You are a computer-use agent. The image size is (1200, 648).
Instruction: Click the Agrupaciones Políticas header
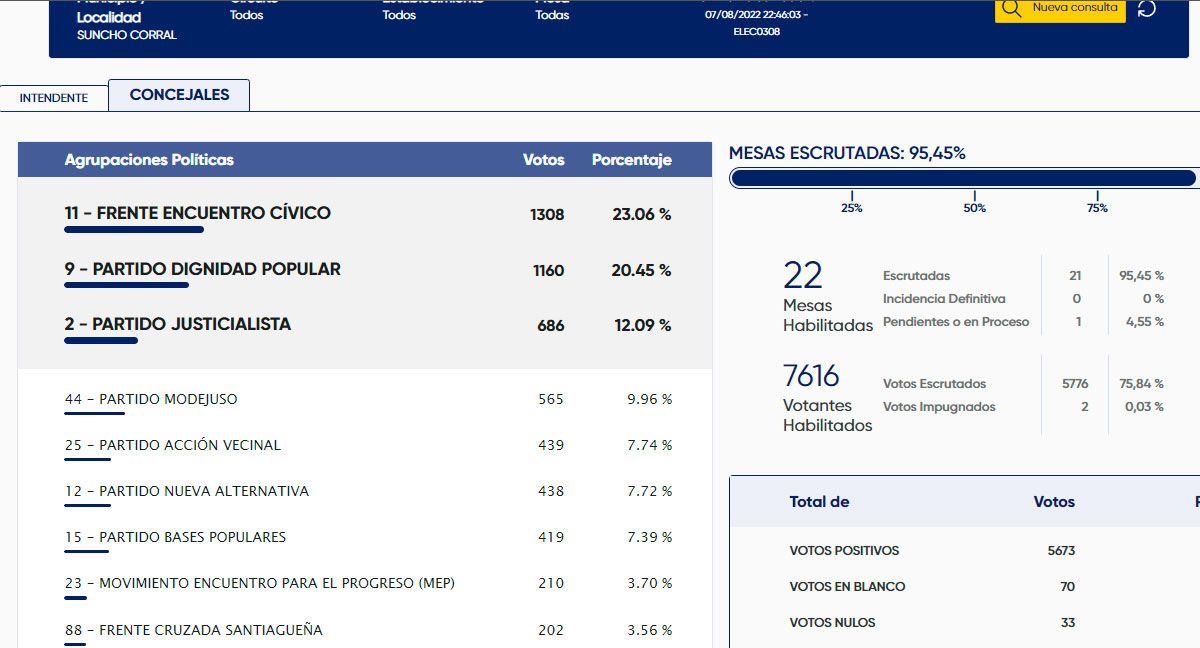(x=149, y=160)
